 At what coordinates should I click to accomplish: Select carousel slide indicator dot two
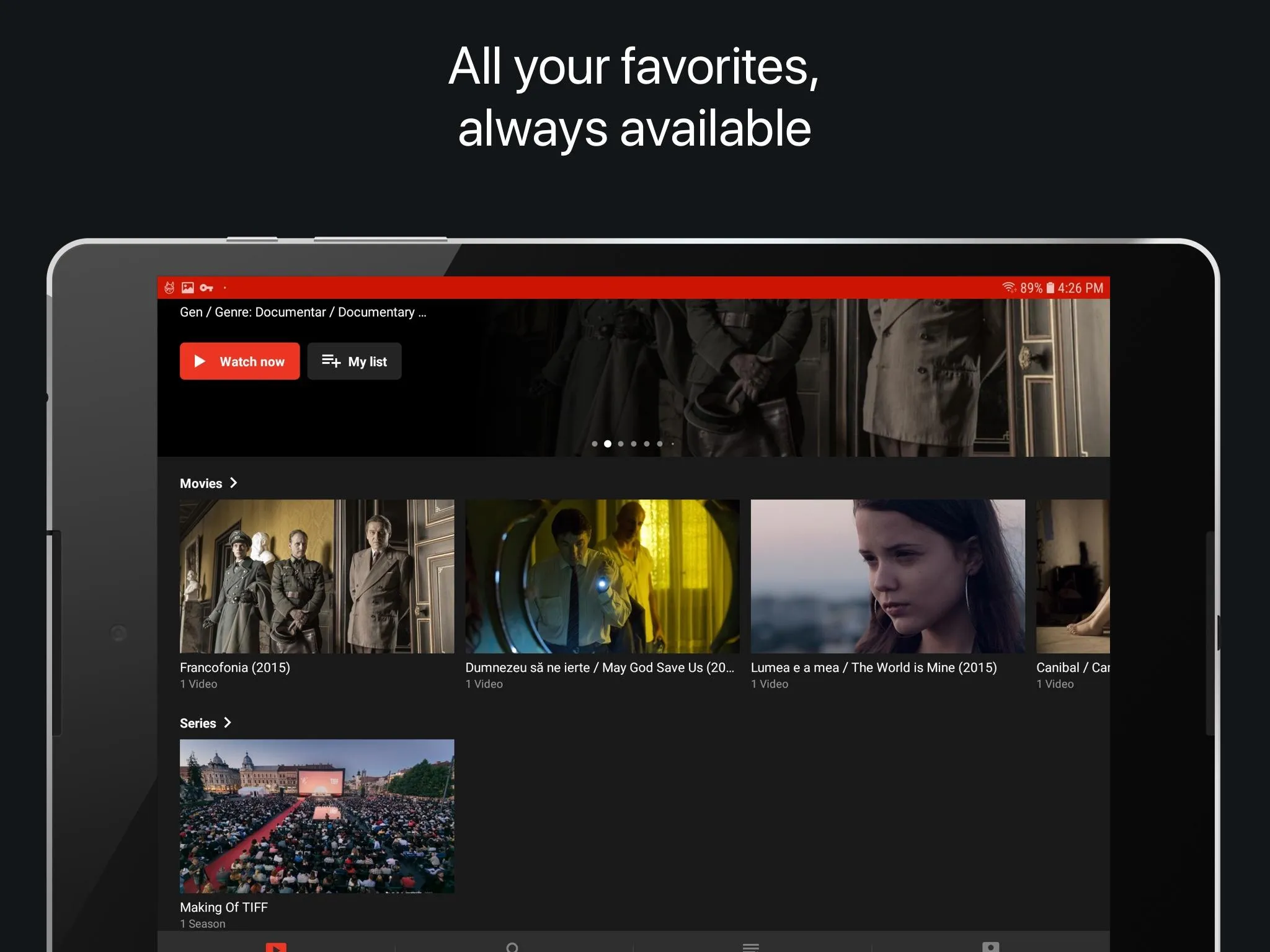coord(609,444)
